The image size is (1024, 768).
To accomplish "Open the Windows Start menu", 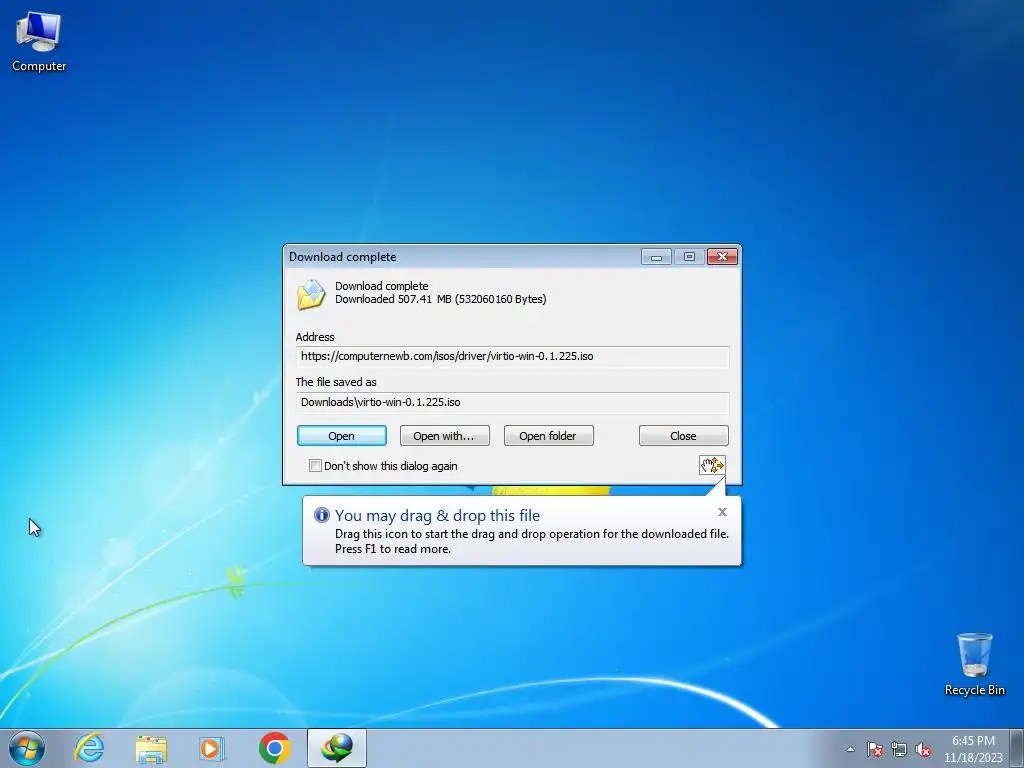I will [27, 748].
